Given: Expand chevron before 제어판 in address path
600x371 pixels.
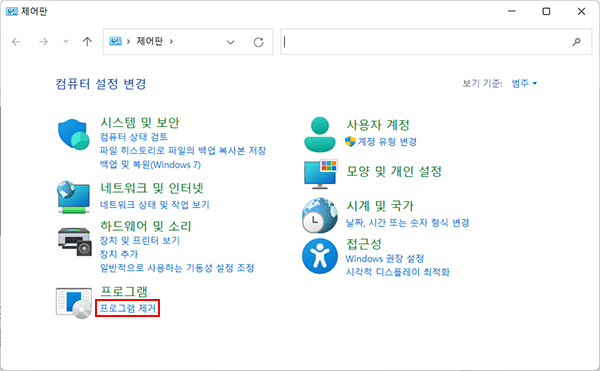Looking at the screenshot, I should click(129, 41).
